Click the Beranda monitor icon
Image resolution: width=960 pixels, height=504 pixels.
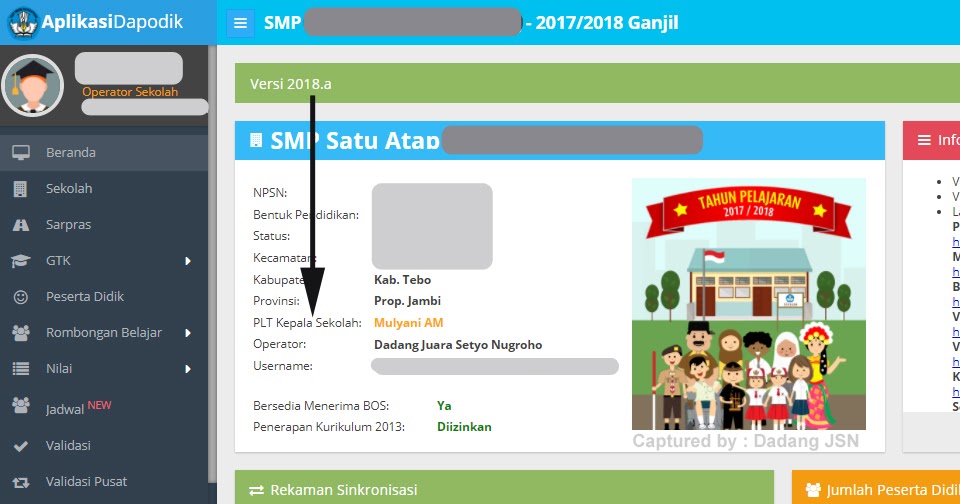pos(21,152)
